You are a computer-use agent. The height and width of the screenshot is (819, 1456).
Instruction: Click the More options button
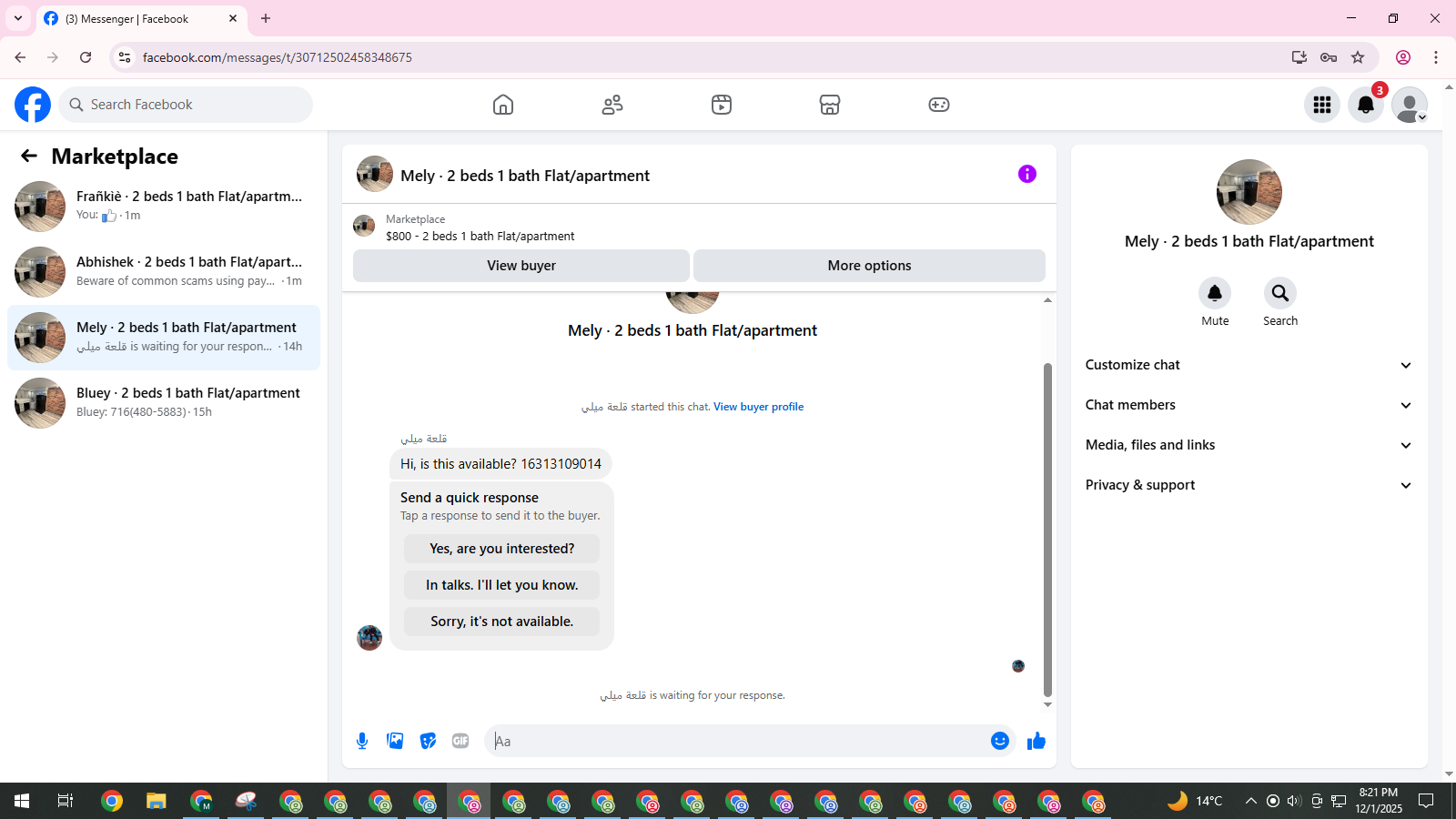869,266
